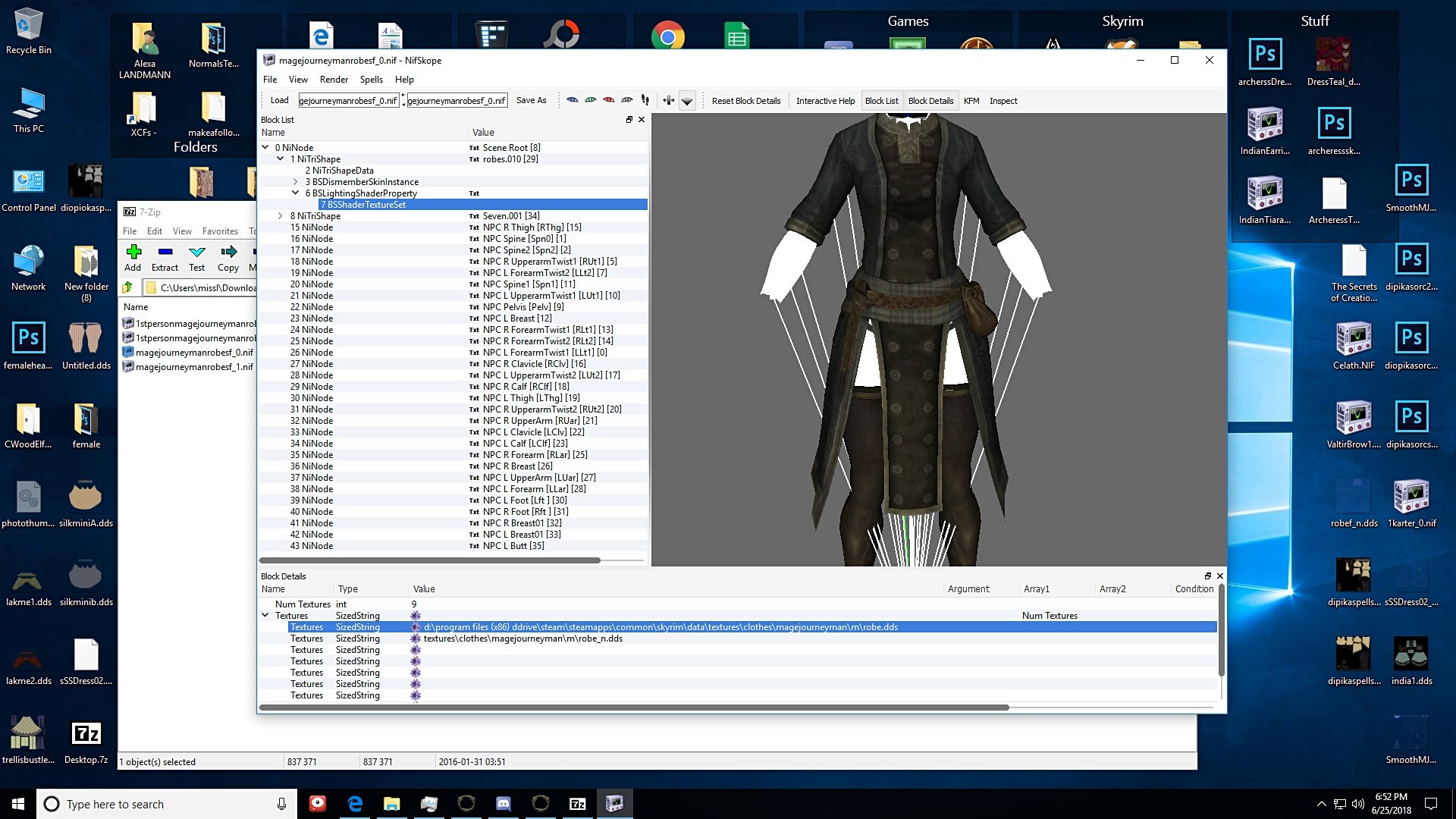This screenshot has width=1456, height=819.
Task: Switch viewport to Front view (green eye)
Action: click(591, 100)
